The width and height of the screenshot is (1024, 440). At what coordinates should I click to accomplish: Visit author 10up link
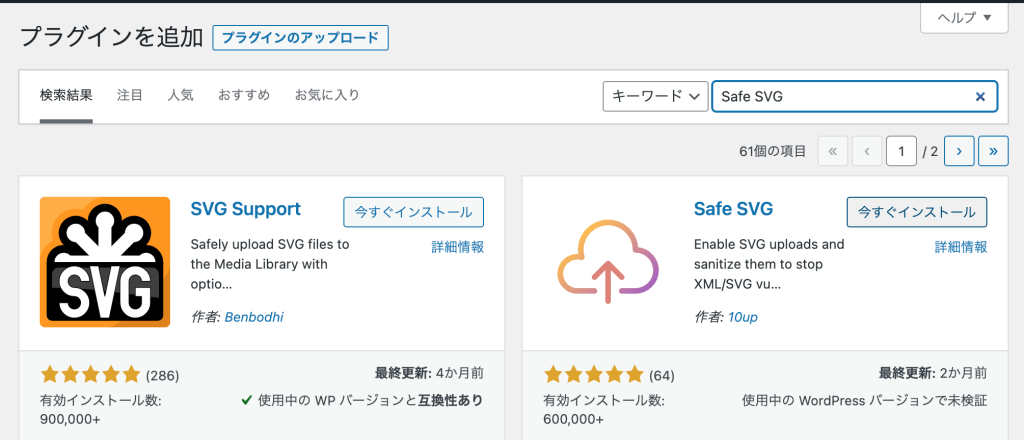point(743,317)
